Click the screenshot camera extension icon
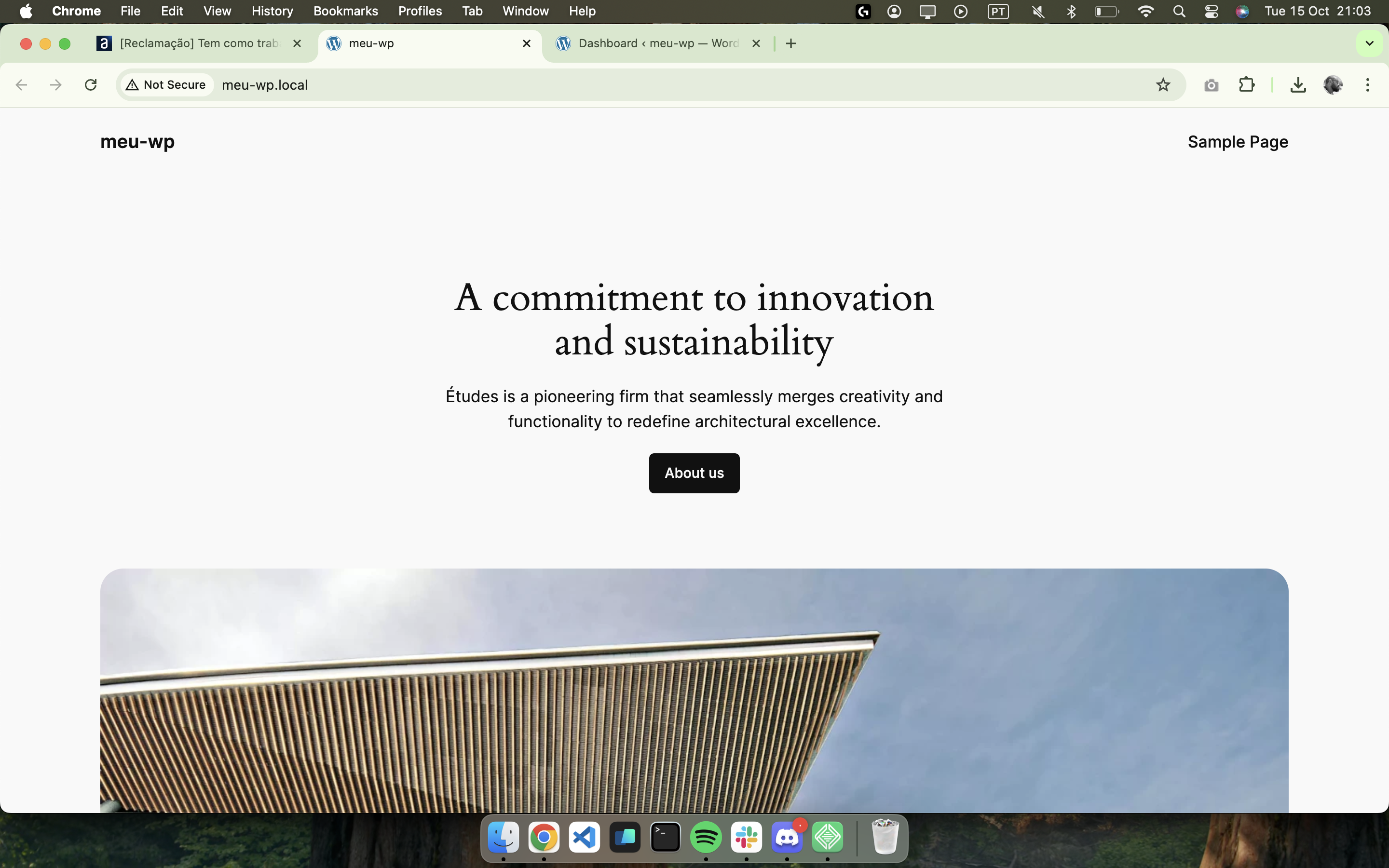Image resolution: width=1389 pixels, height=868 pixels. (x=1211, y=85)
